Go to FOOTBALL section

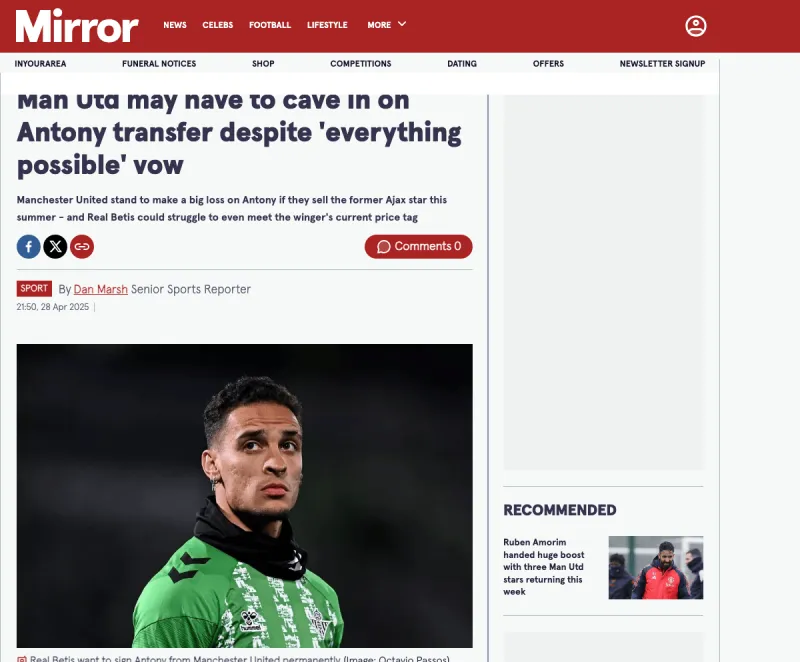point(270,25)
